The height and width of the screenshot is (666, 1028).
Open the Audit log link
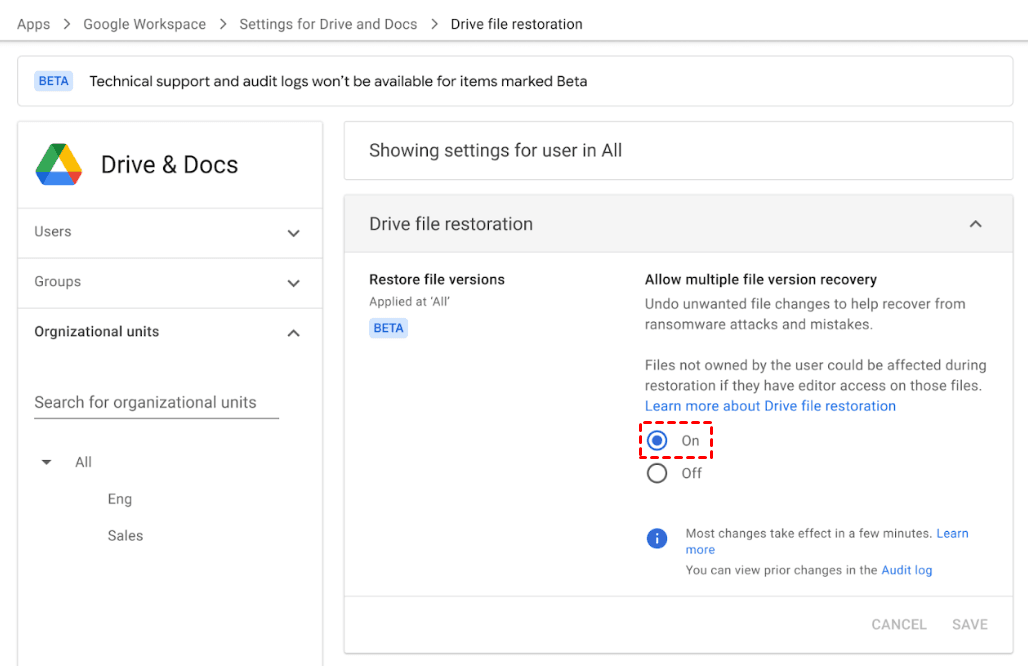click(x=906, y=570)
